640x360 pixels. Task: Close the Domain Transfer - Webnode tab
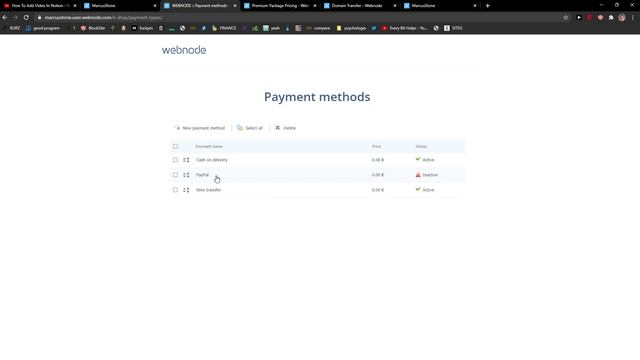[x=395, y=6]
